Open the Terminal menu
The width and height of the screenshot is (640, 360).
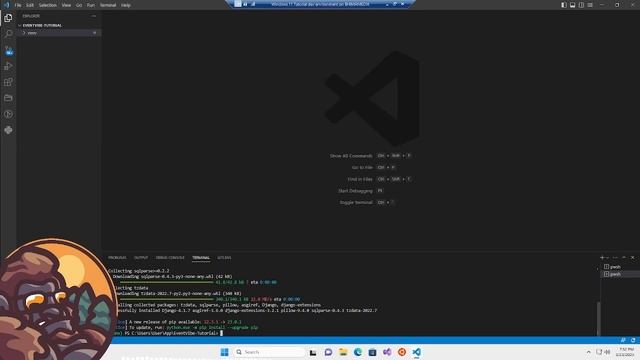pyautogui.click(x=108, y=5)
